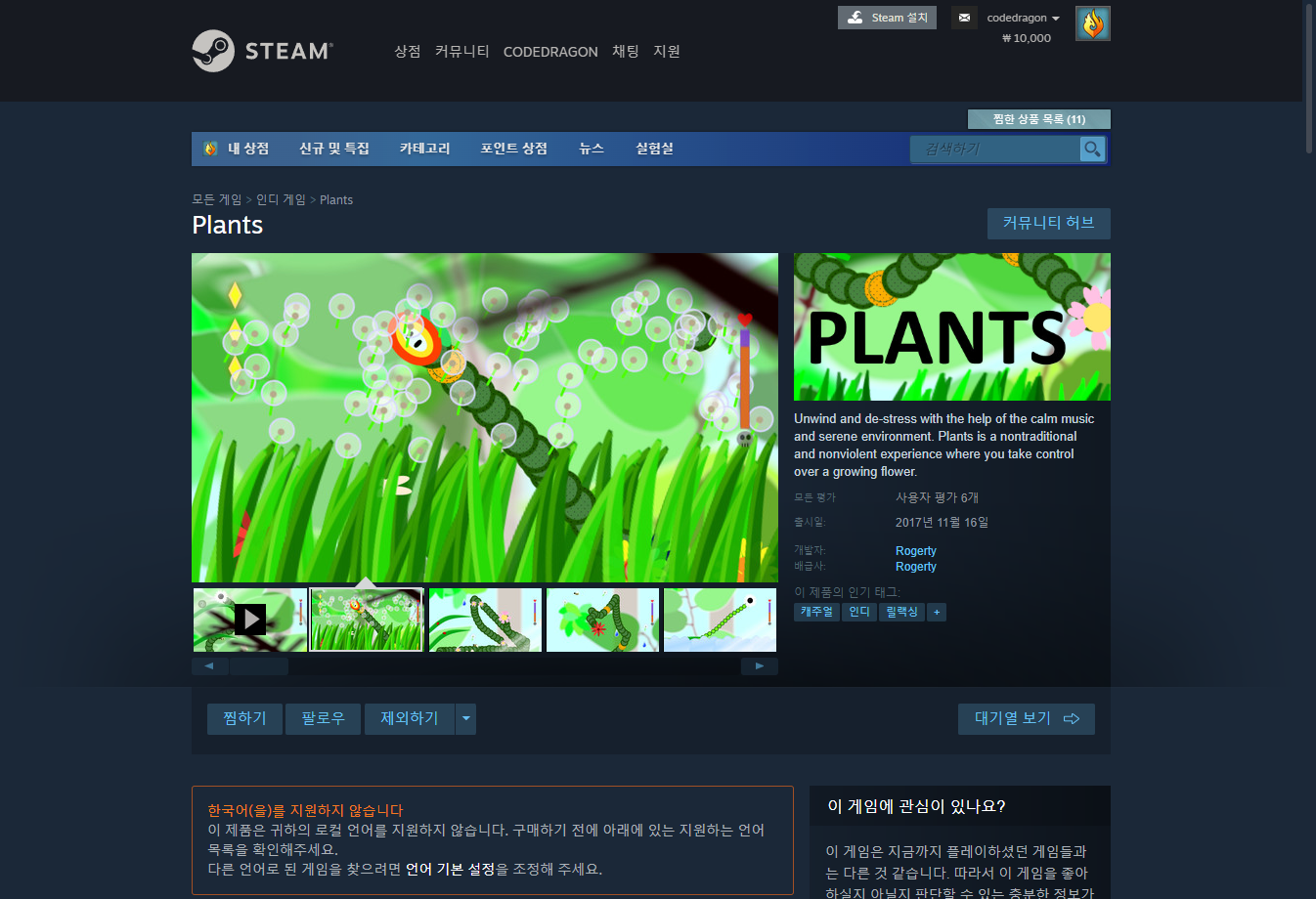Click the Steam logo in the header
The width and height of the screenshot is (1316, 899).
click(262, 51)
